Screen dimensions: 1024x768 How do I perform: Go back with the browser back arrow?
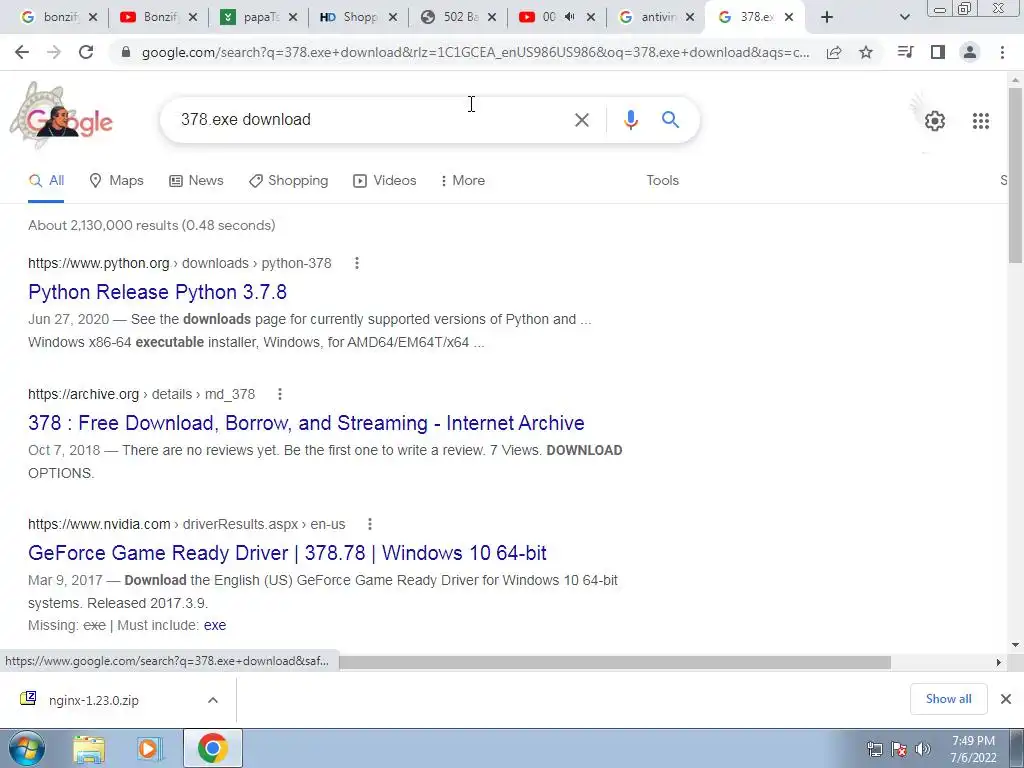[x=22, y=52]
